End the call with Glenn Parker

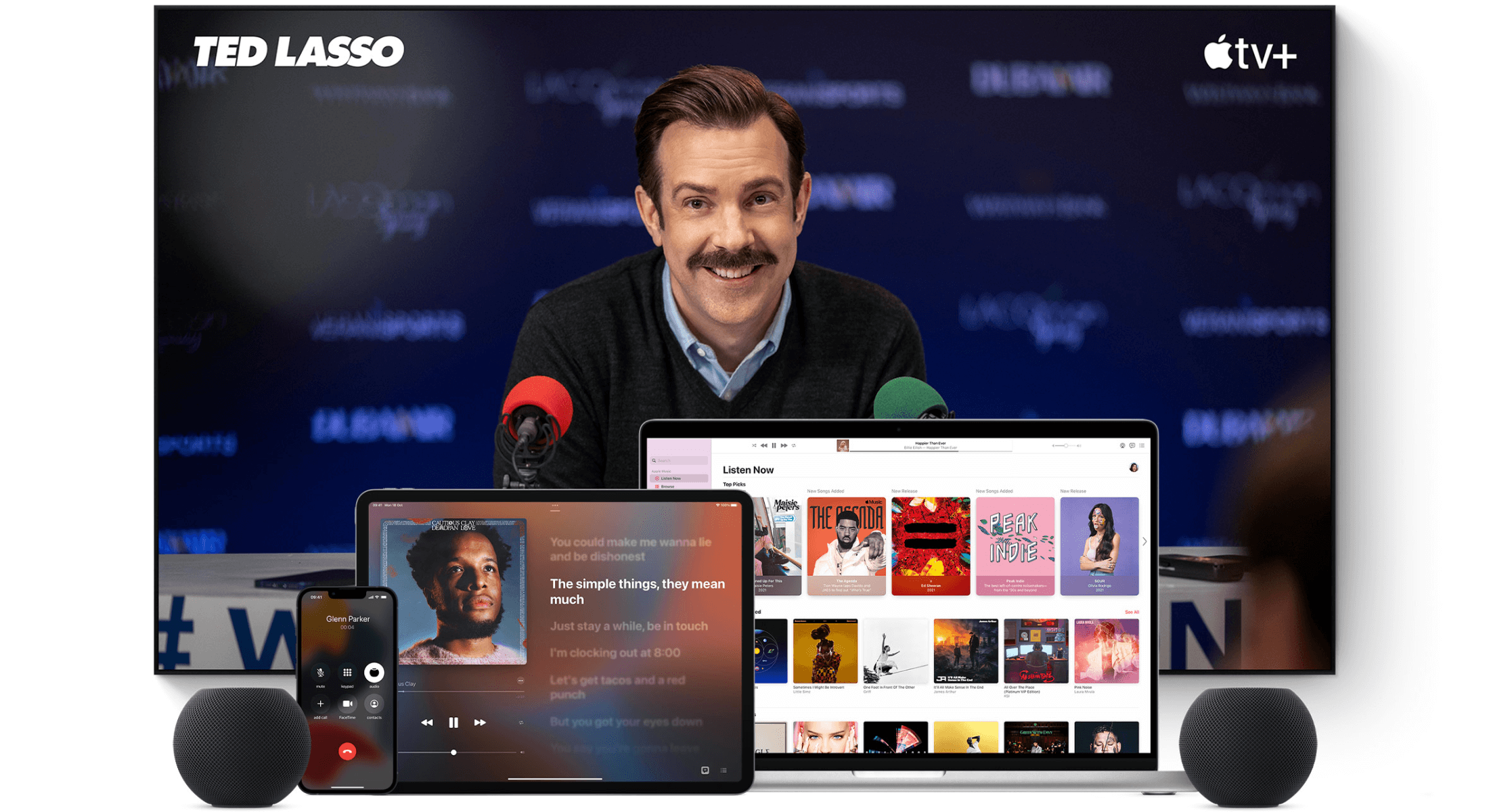coord(347,752)
